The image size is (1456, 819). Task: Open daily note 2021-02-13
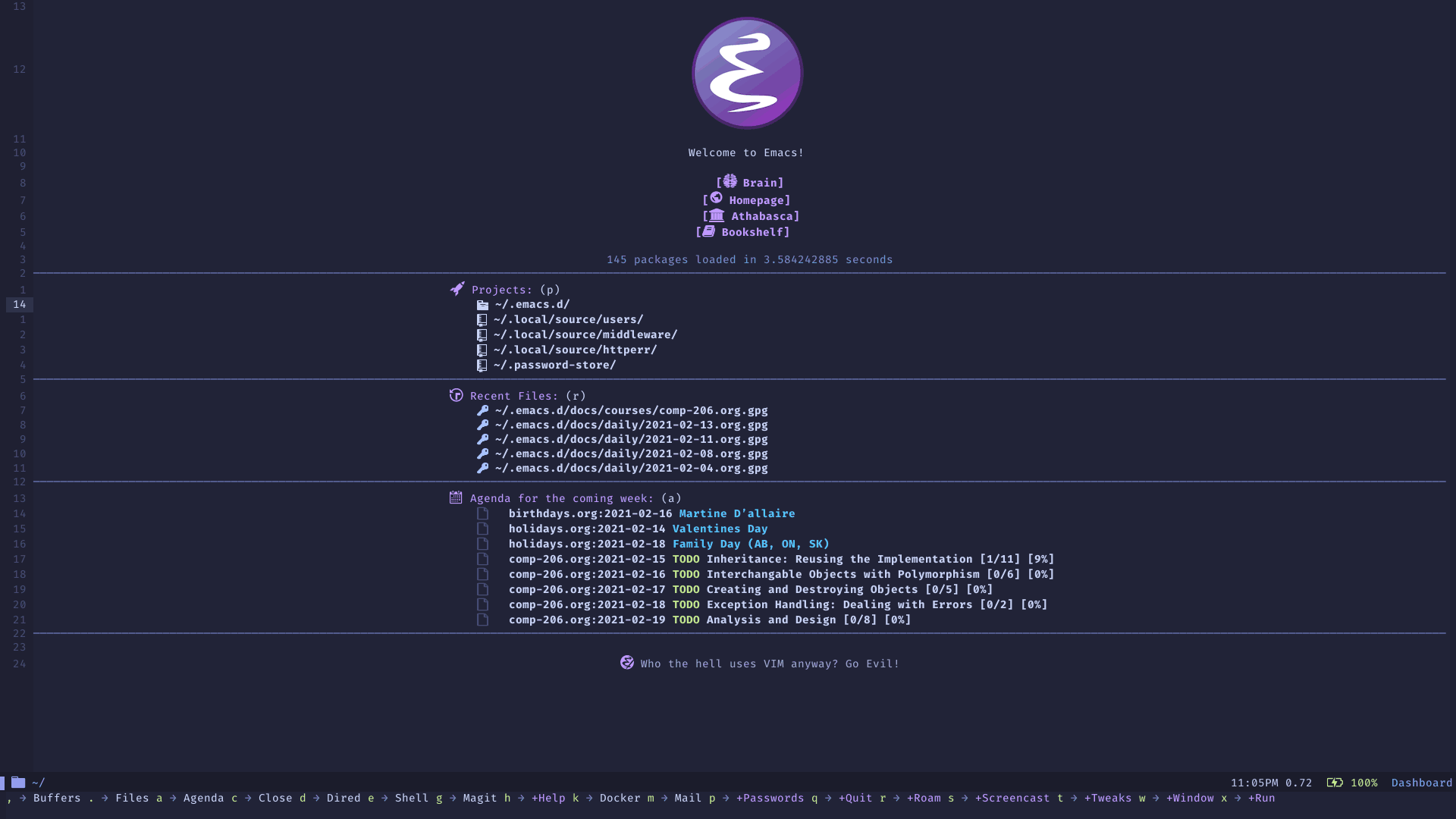631,425
